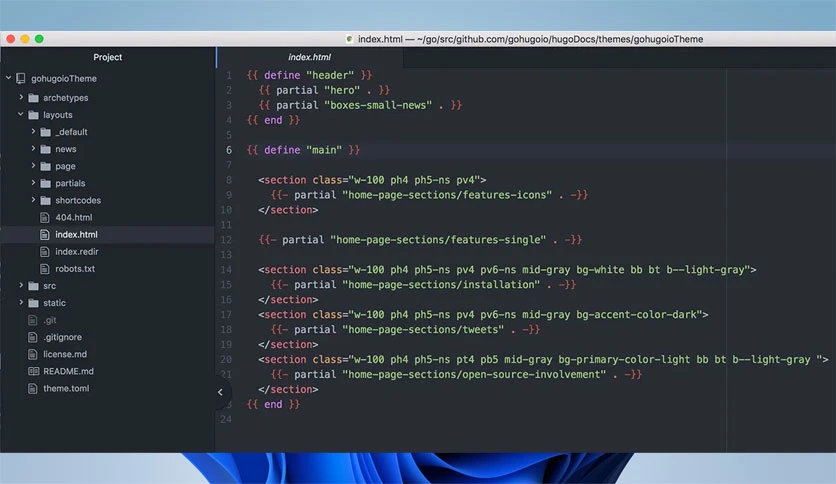Click the "home-page-sections/tweets" string
Viewport: 836px width, 484px height.
tap(423, 329)
